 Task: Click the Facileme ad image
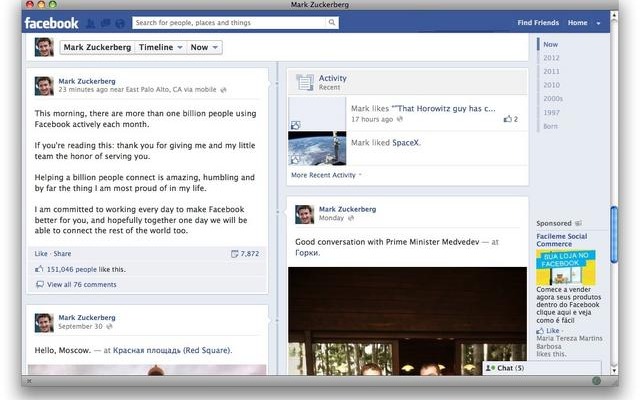(x=566, y=267)
